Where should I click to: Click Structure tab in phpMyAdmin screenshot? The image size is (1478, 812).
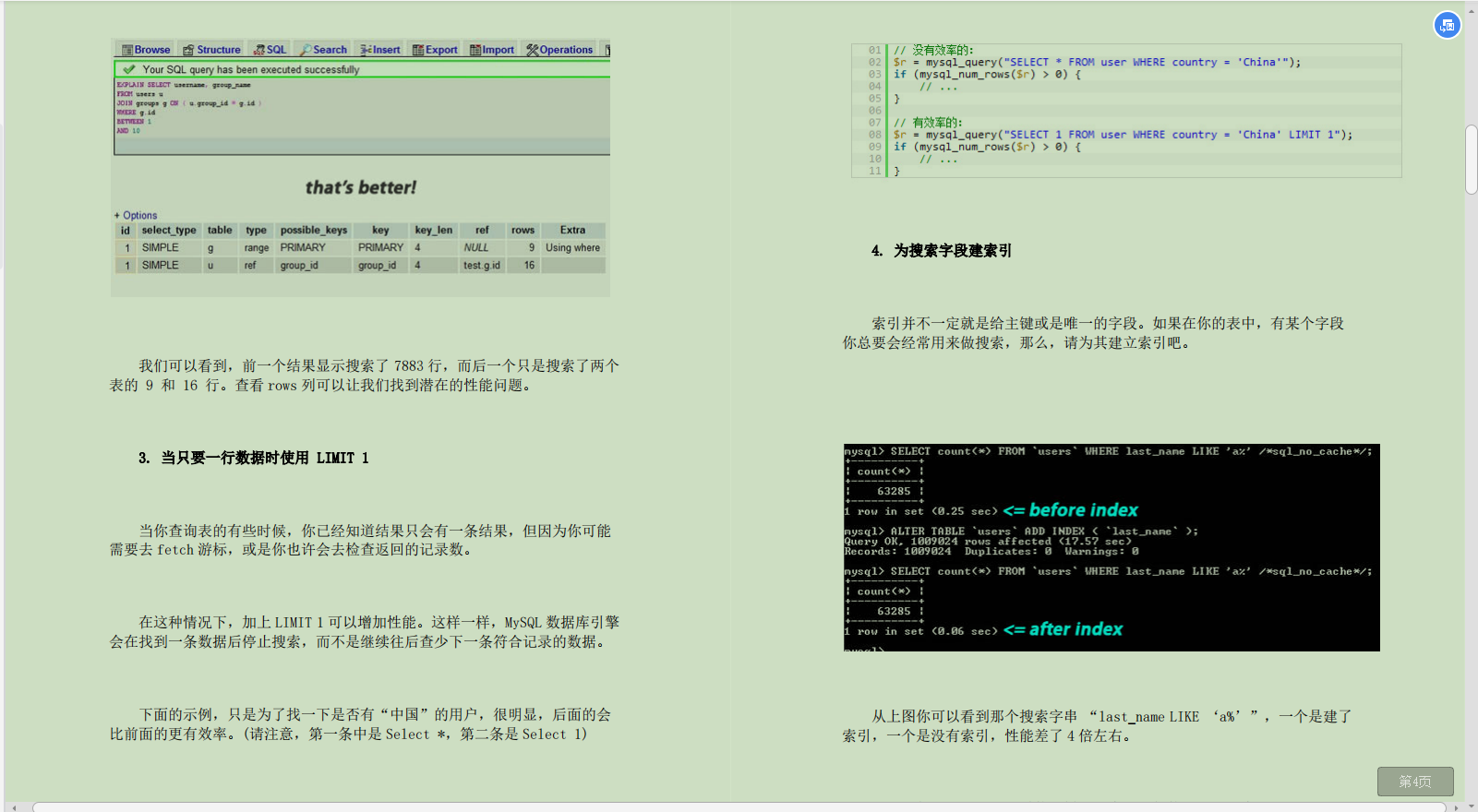coord(211,50)
